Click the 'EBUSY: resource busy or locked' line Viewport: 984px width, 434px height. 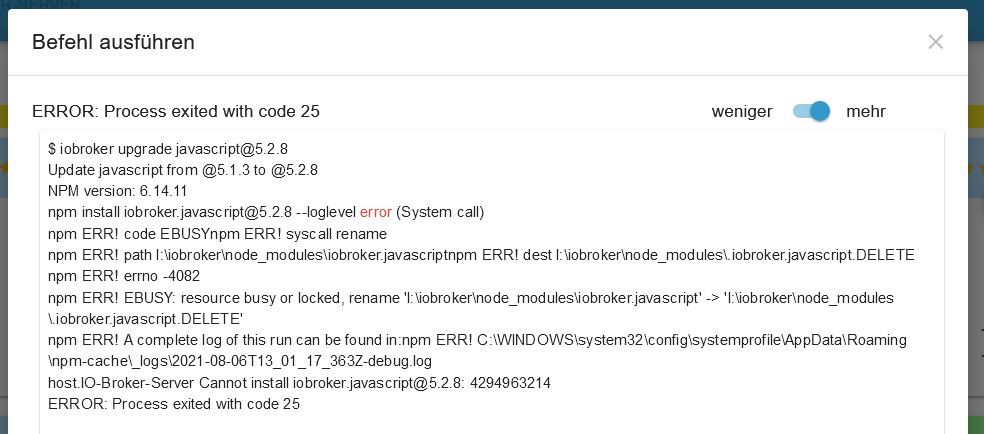470,298
